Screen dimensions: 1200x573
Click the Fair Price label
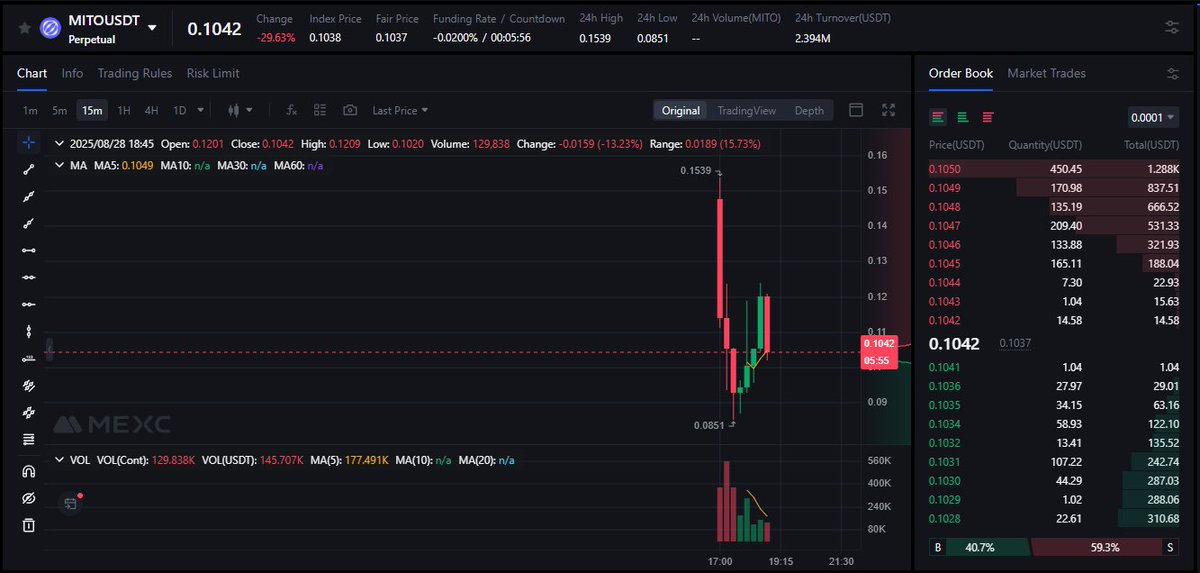pos(397,19)
